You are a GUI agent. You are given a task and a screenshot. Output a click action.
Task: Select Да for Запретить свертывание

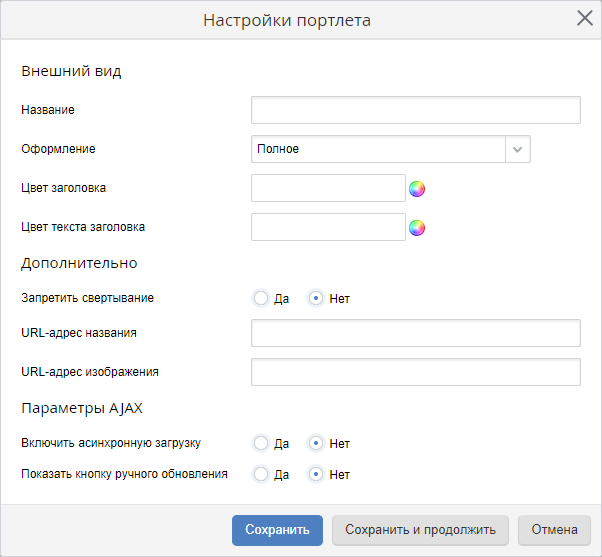tap(261, 298)
